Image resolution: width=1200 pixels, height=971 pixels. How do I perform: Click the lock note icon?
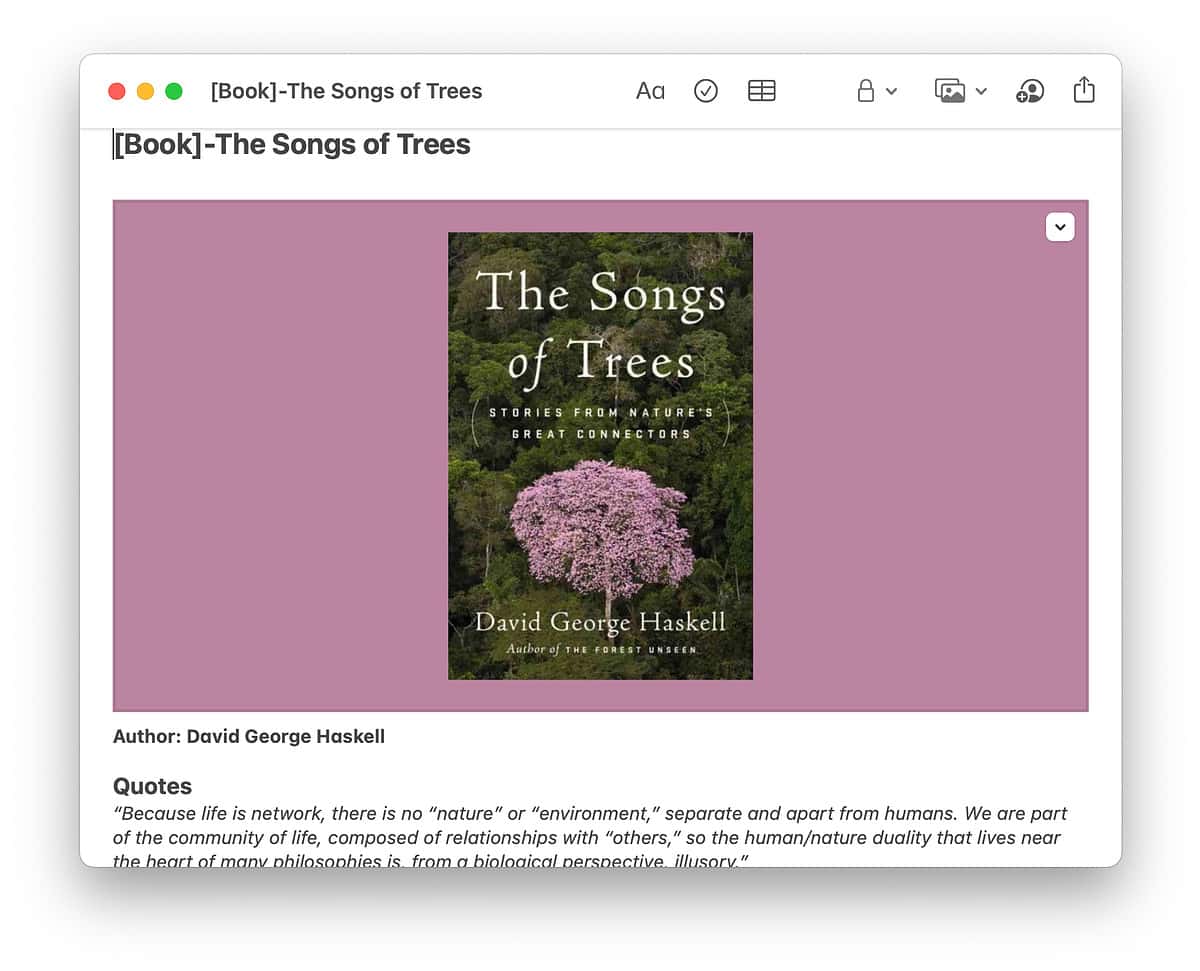point(866,91)
